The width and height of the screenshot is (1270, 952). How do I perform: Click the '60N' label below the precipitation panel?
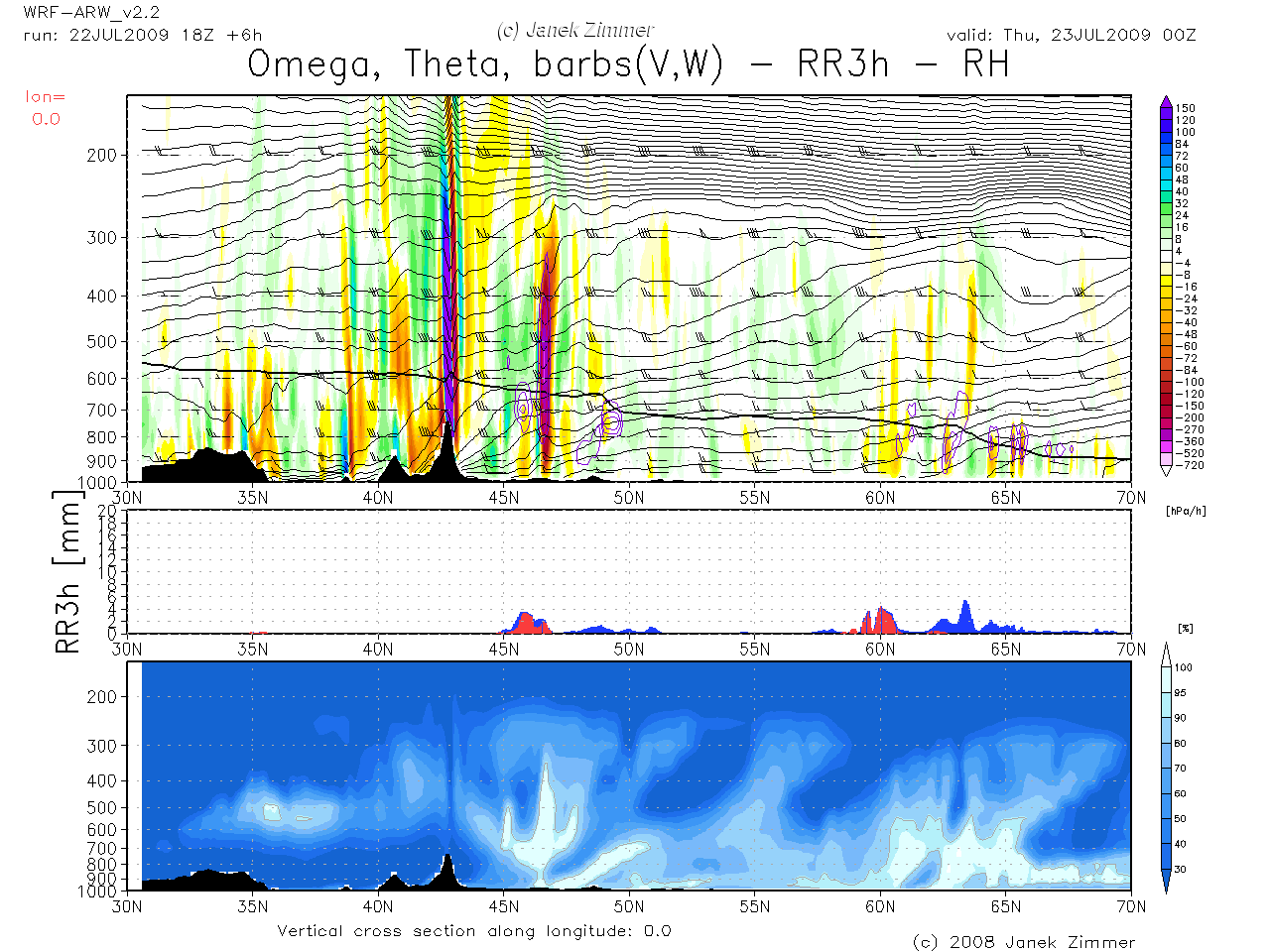pos(880,649)
